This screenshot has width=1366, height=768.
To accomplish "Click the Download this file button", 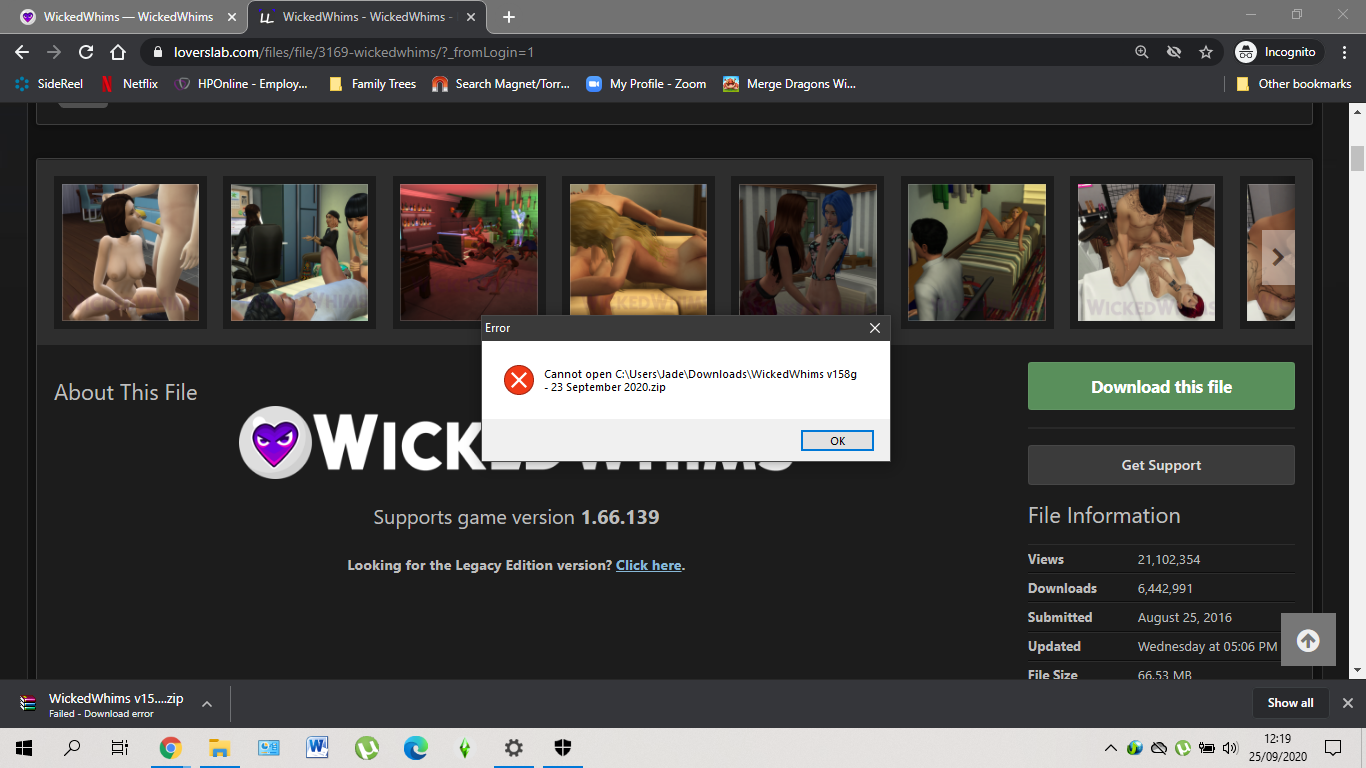I will click(1161, 387).
